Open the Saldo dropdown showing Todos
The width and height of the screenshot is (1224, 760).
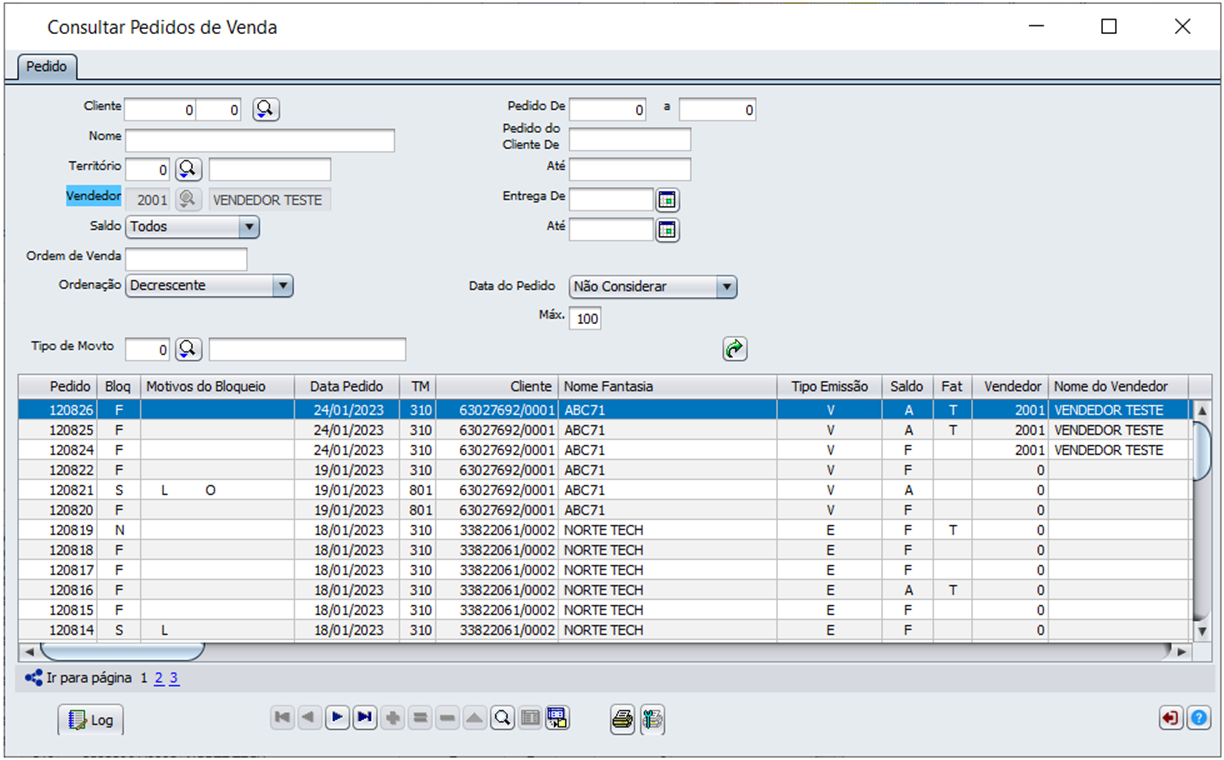pos(193,227)
